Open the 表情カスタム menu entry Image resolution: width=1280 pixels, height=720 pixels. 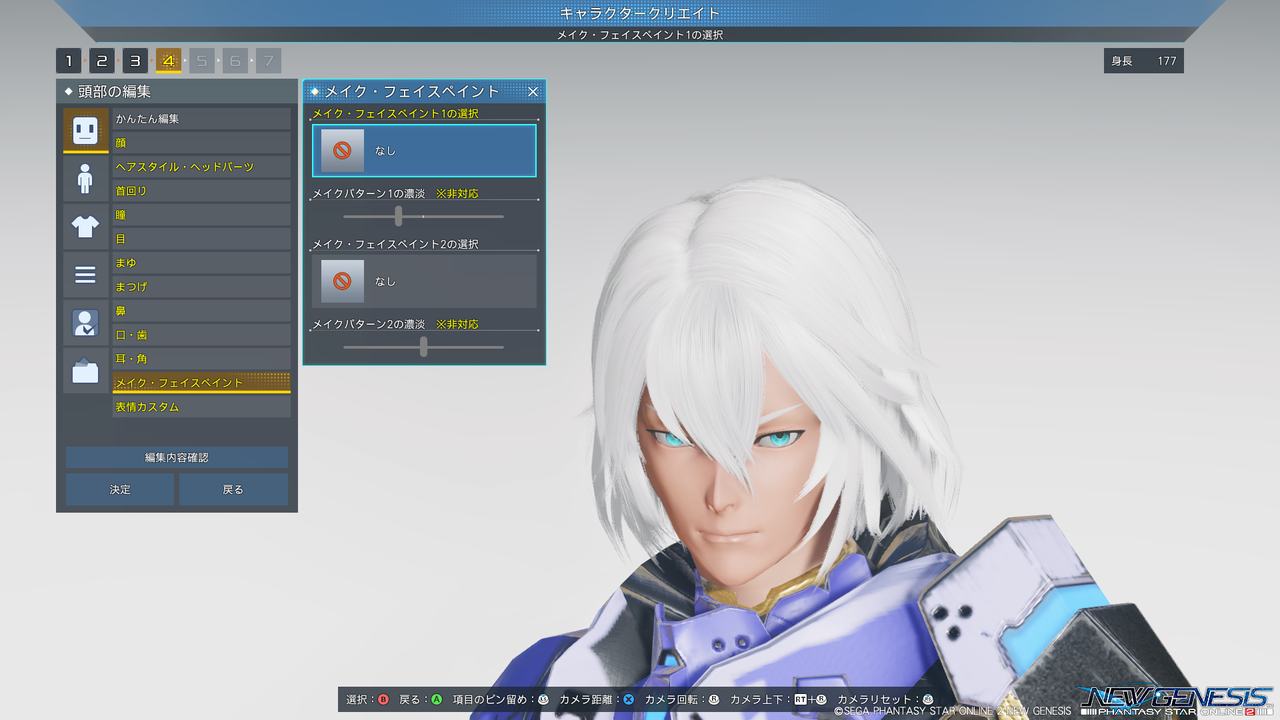click(x=201, y=407)
